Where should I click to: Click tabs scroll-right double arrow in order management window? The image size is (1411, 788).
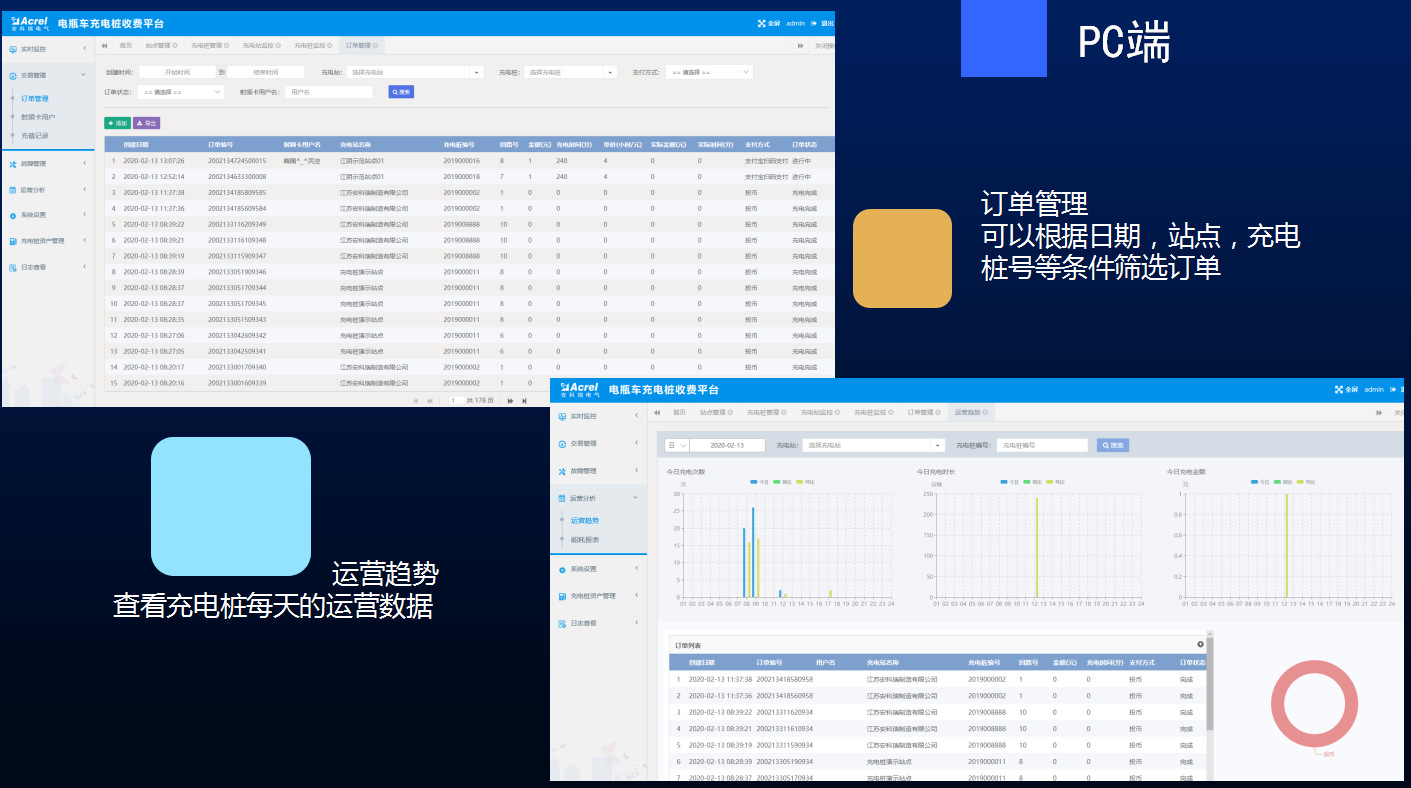click(x=800, y=45)
